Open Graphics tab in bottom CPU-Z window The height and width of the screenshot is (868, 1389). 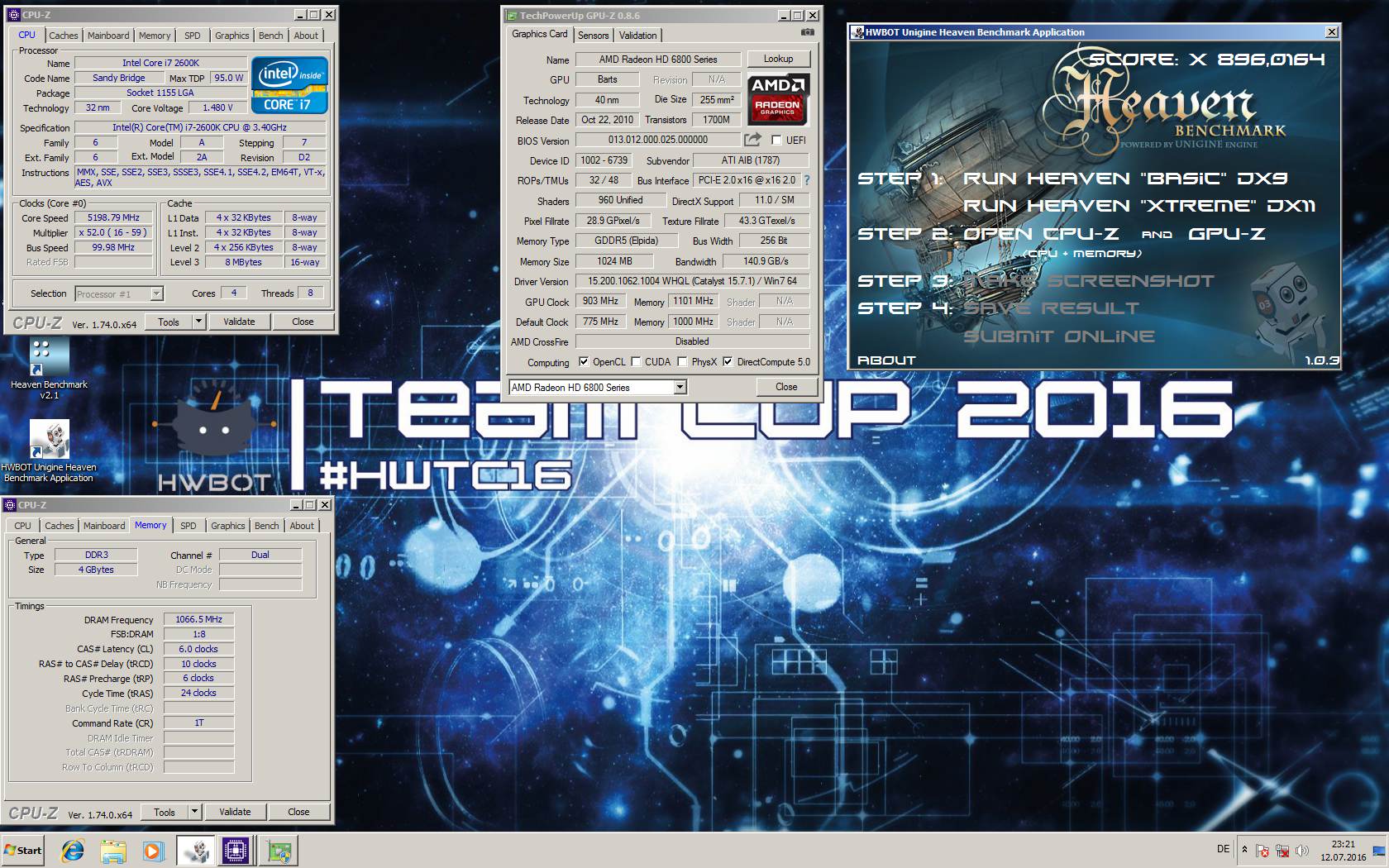[x=227, y=526]
